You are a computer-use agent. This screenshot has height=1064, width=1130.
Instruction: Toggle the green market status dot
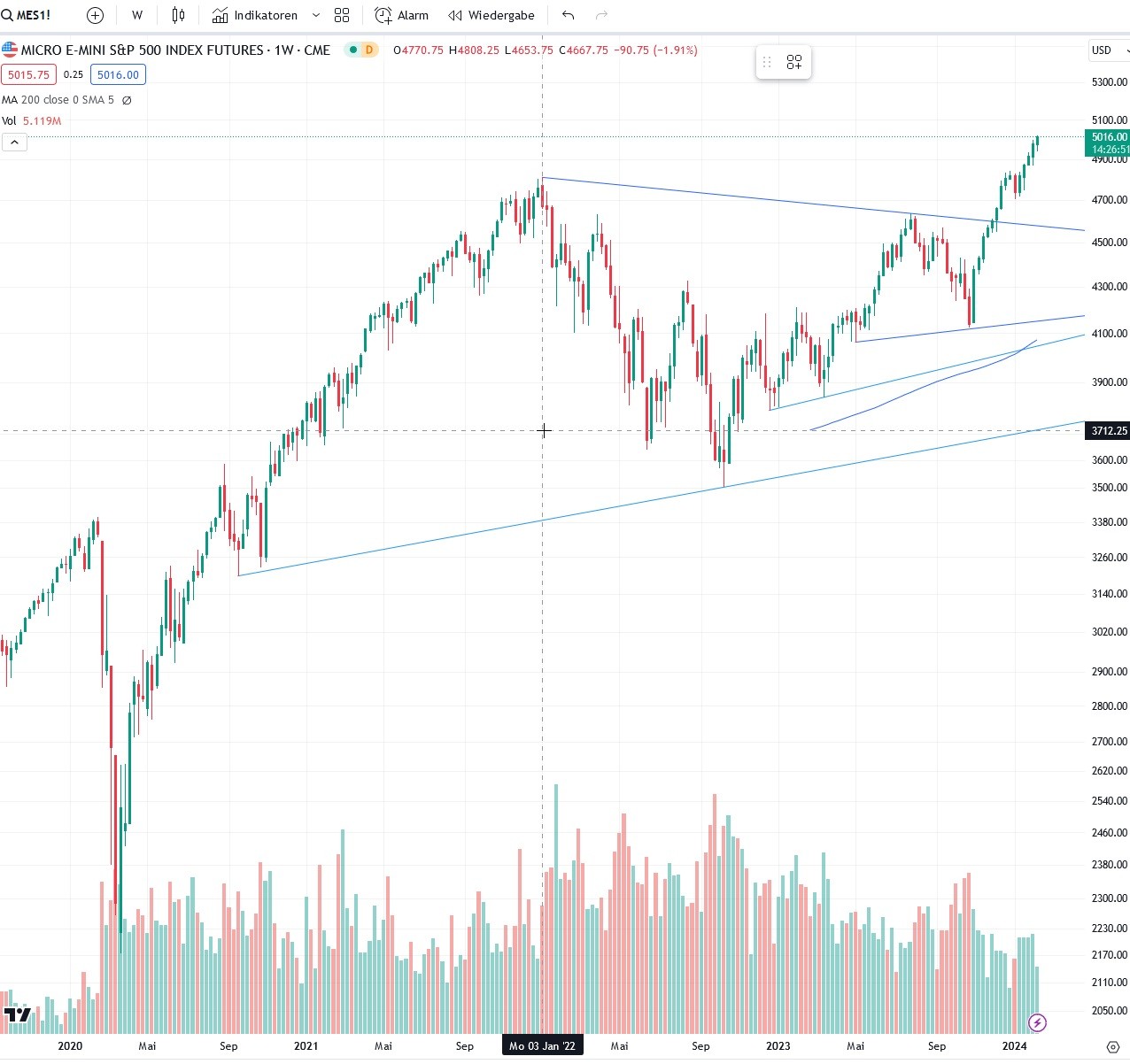(352, 50)
